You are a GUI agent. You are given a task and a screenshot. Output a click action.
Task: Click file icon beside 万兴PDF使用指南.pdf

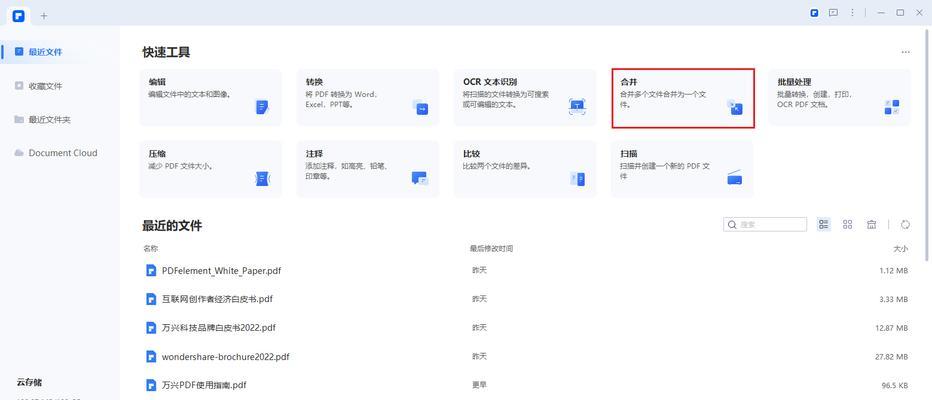[151, 385]
